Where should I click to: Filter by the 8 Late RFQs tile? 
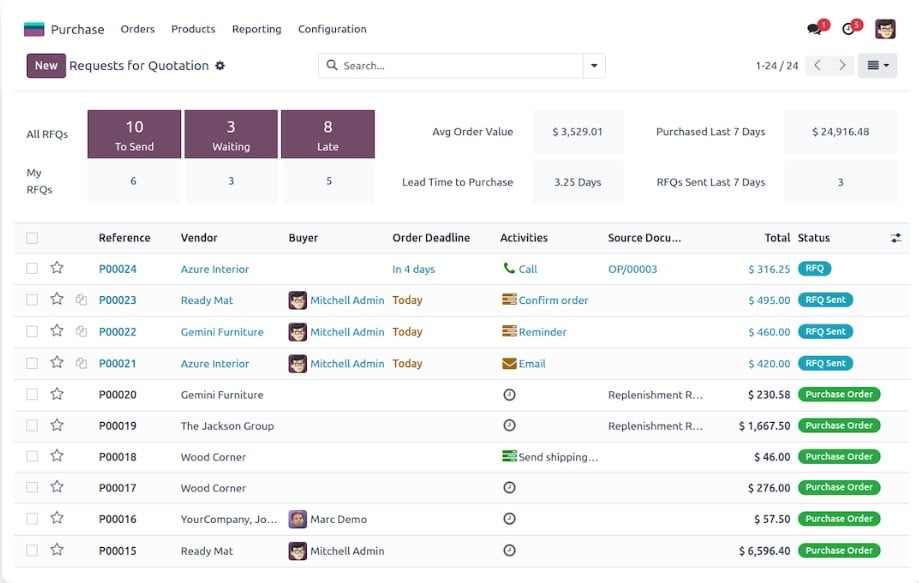click(x=327, y=134)
